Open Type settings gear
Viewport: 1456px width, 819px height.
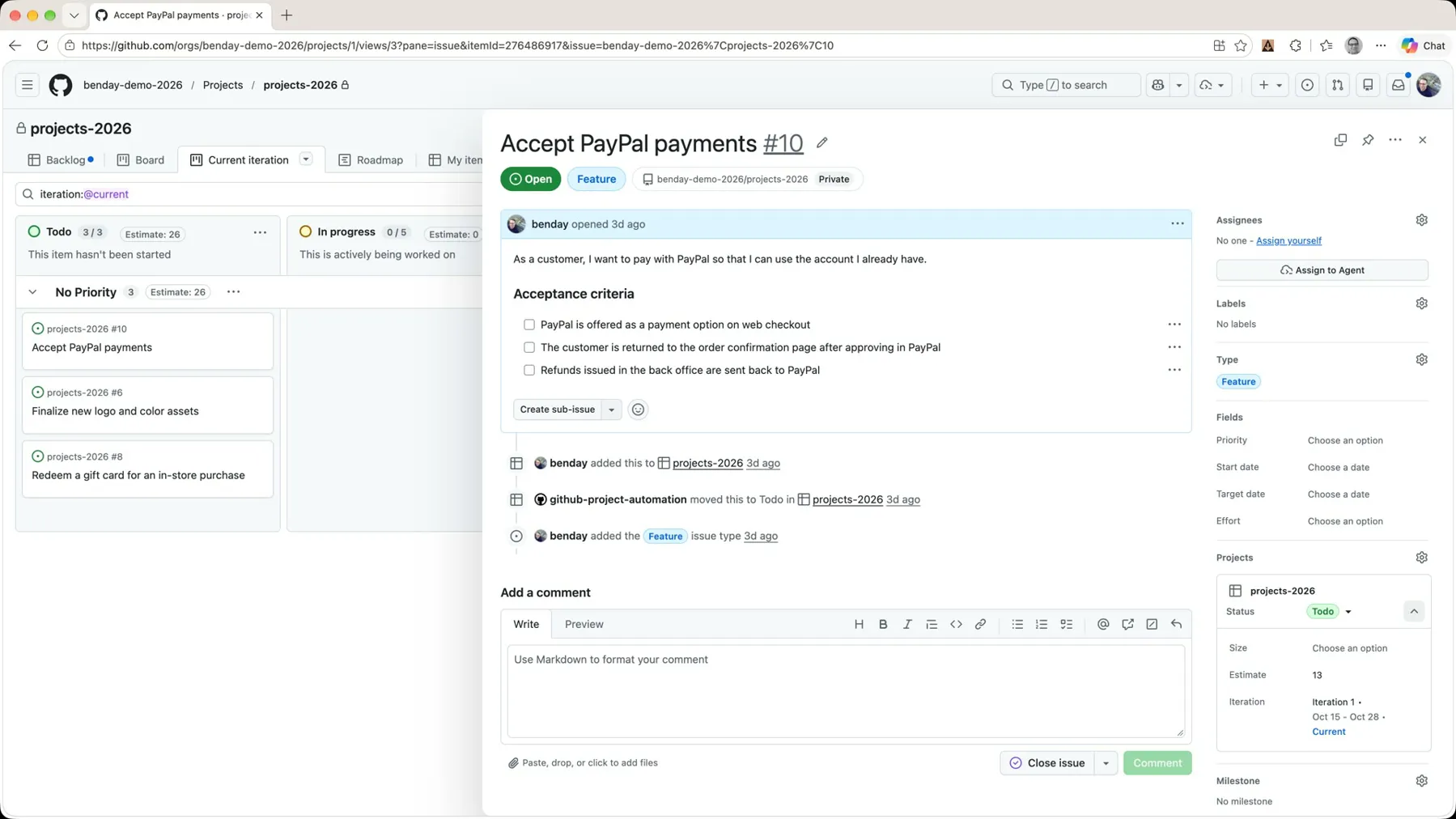click(1422, 359)
